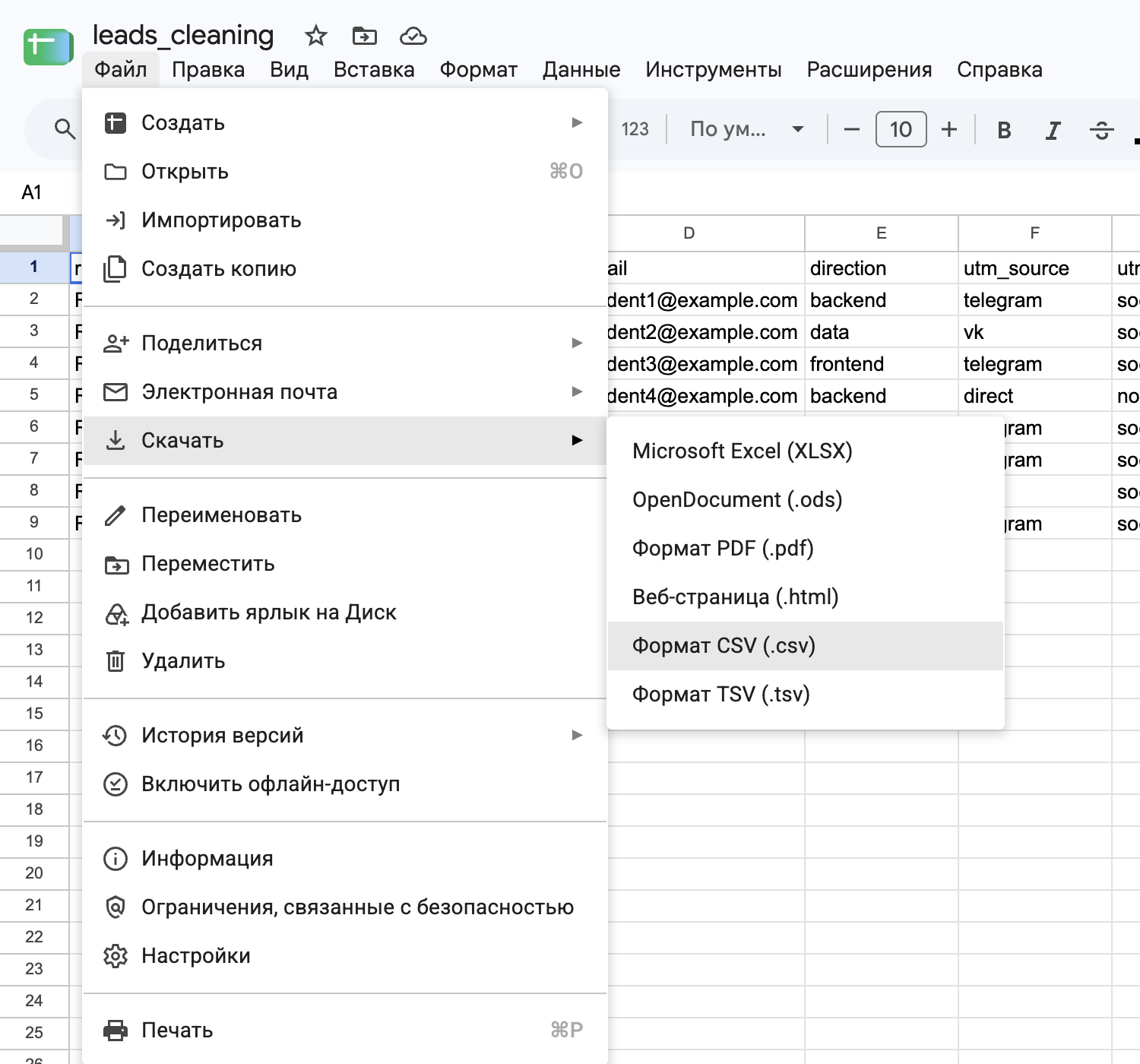1140x1064 pixels.
Task: Download as OpenDocument (.ods)
Action: [806, 500]
